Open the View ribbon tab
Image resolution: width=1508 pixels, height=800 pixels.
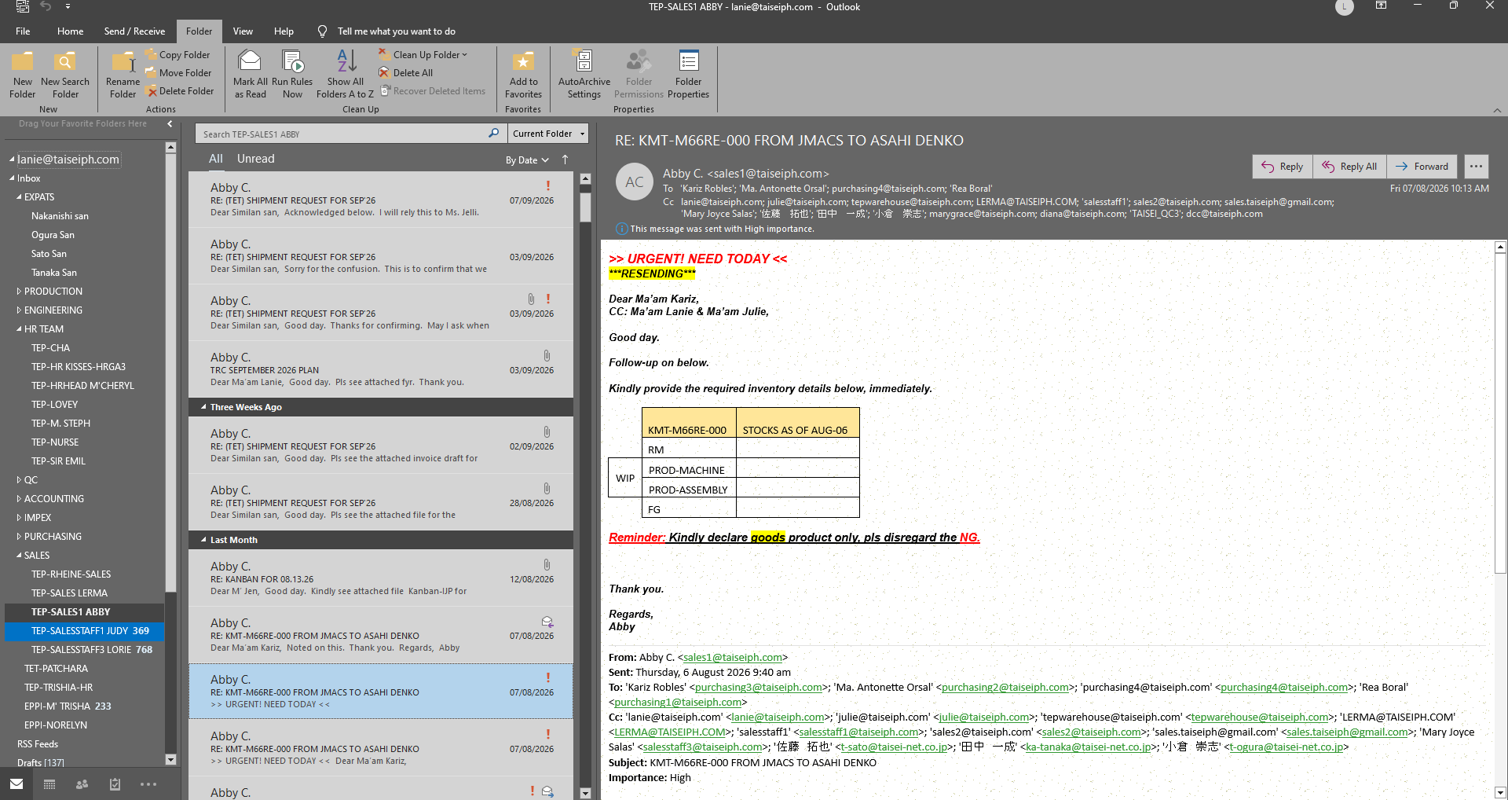243,31
